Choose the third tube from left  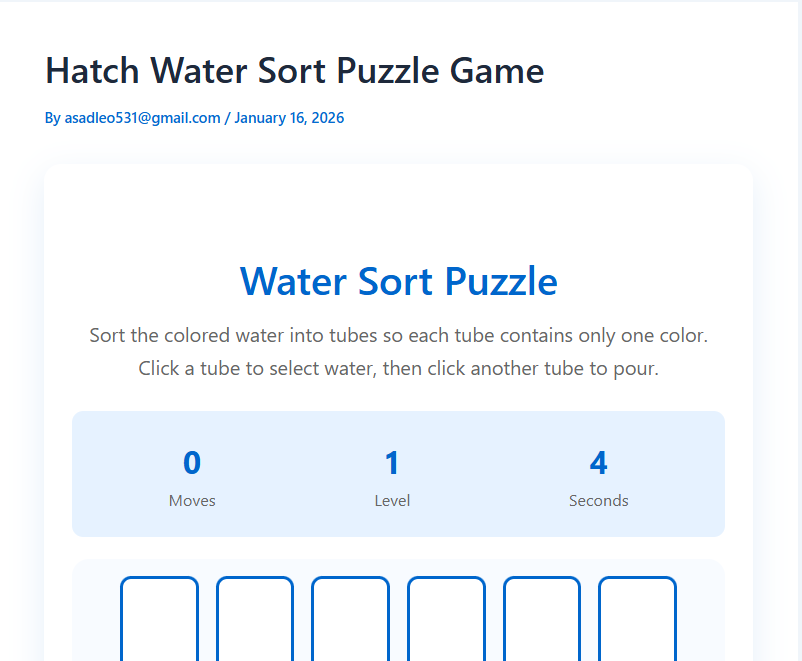pyautogui.click(x=350, y=618)
